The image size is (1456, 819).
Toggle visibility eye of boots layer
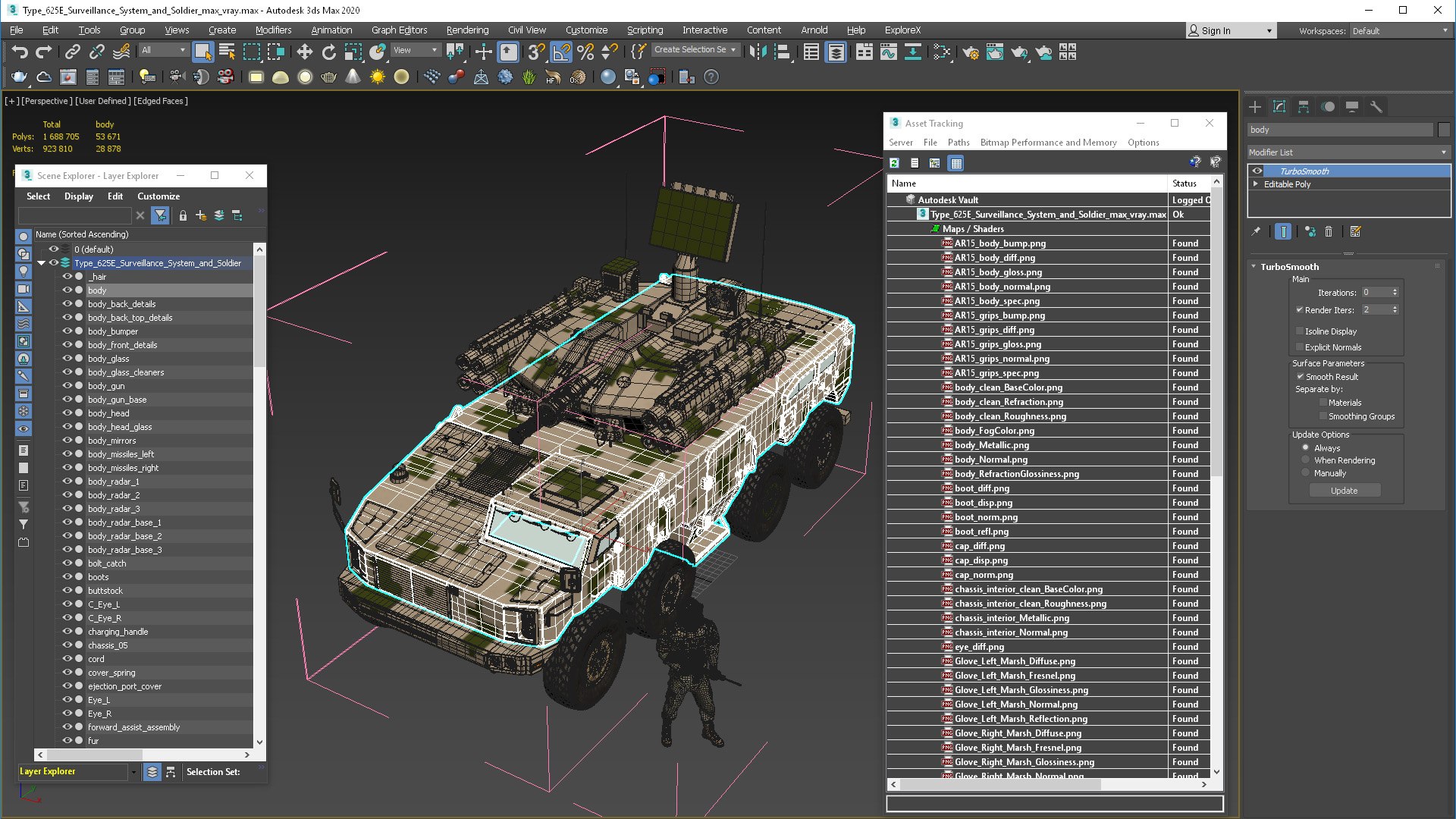click(x=67, y=577)
